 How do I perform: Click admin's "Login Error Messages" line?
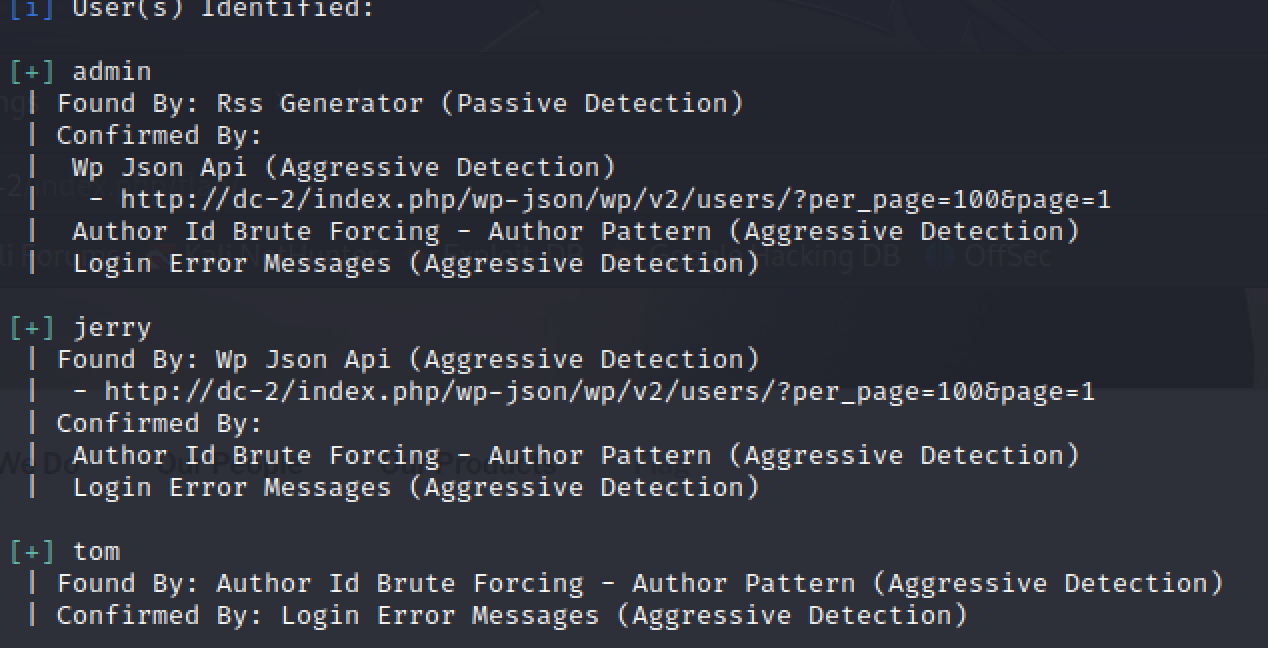(x=415, y=263)
